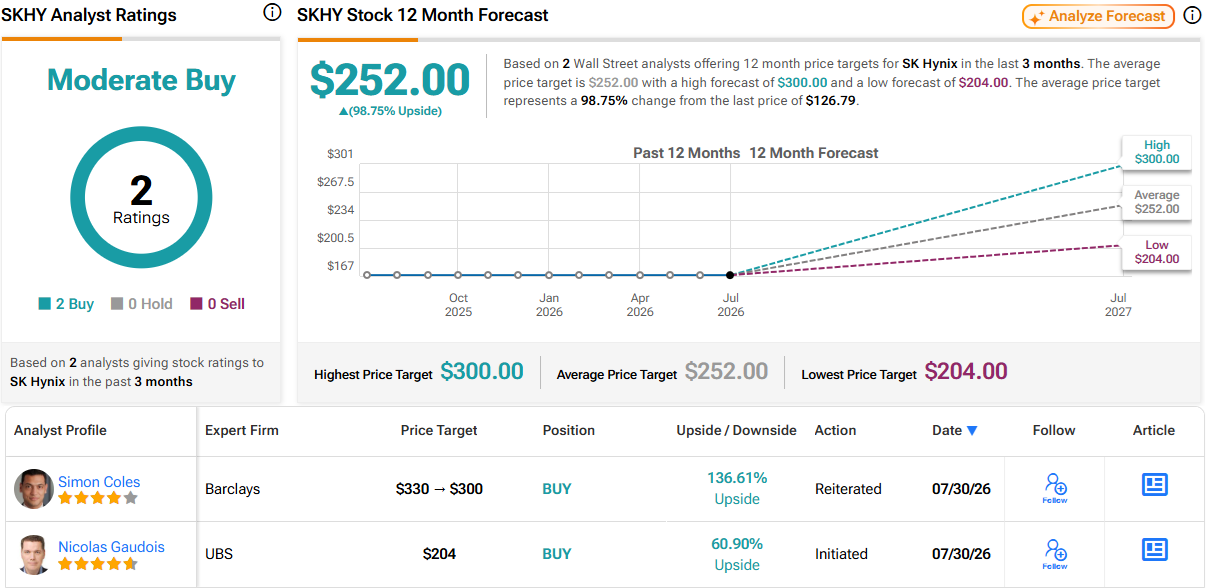1207x588 pixels.
Task: Click the Jul 2026 current price marker
Action: click(x=730, y=274)
